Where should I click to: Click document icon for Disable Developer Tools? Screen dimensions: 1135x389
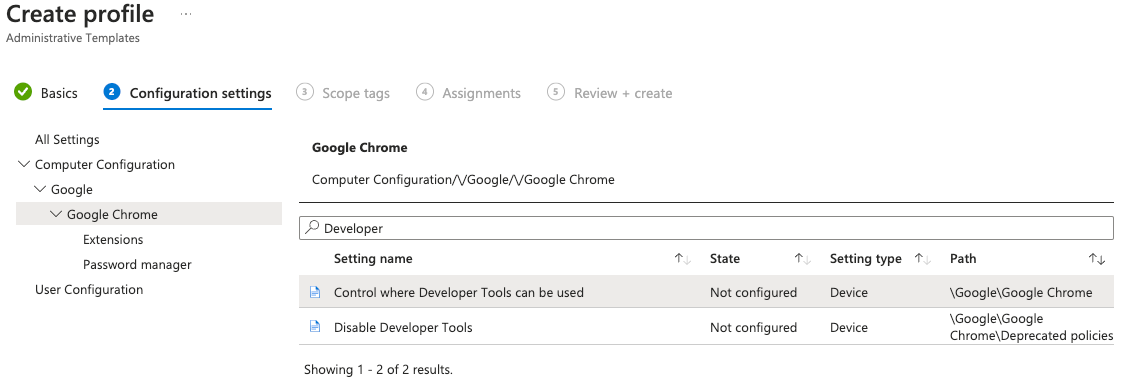coord(315,327)
